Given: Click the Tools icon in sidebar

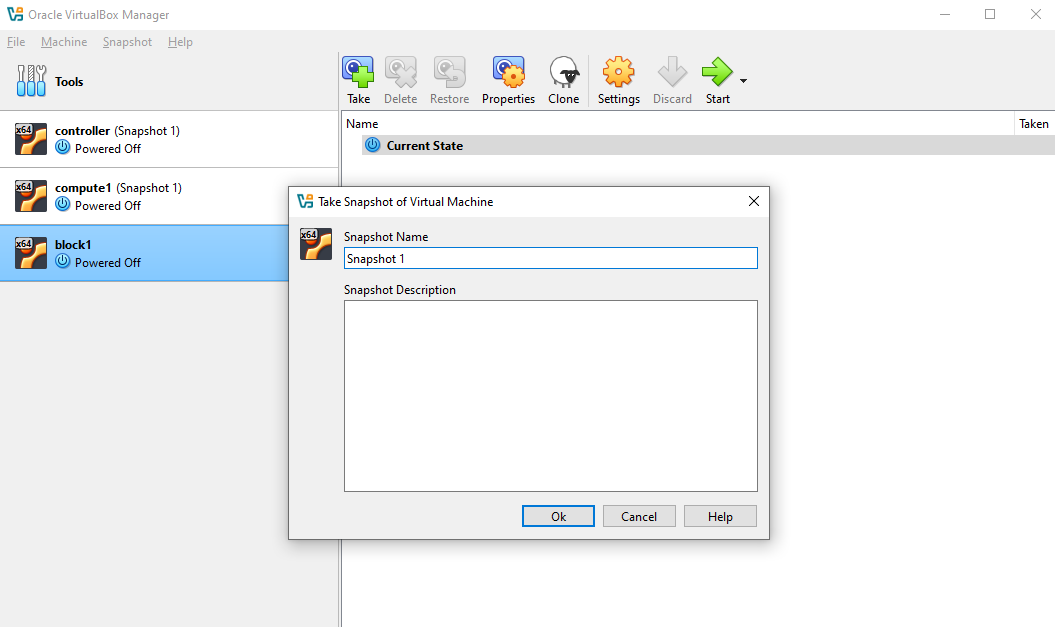Looking at the screenshot, I should [32, 81].
